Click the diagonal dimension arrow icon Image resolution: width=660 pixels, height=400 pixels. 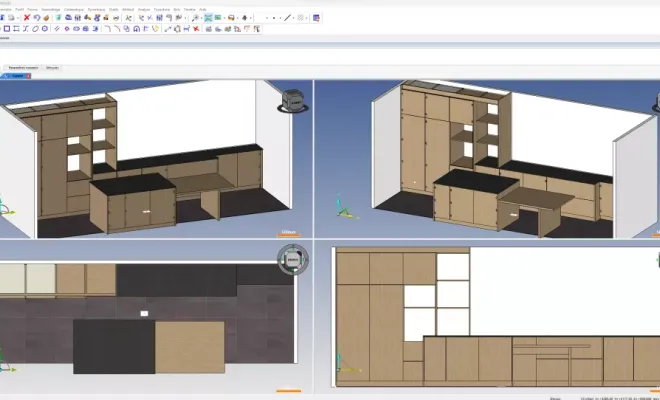pyautogui.click(x=168, y=29)
